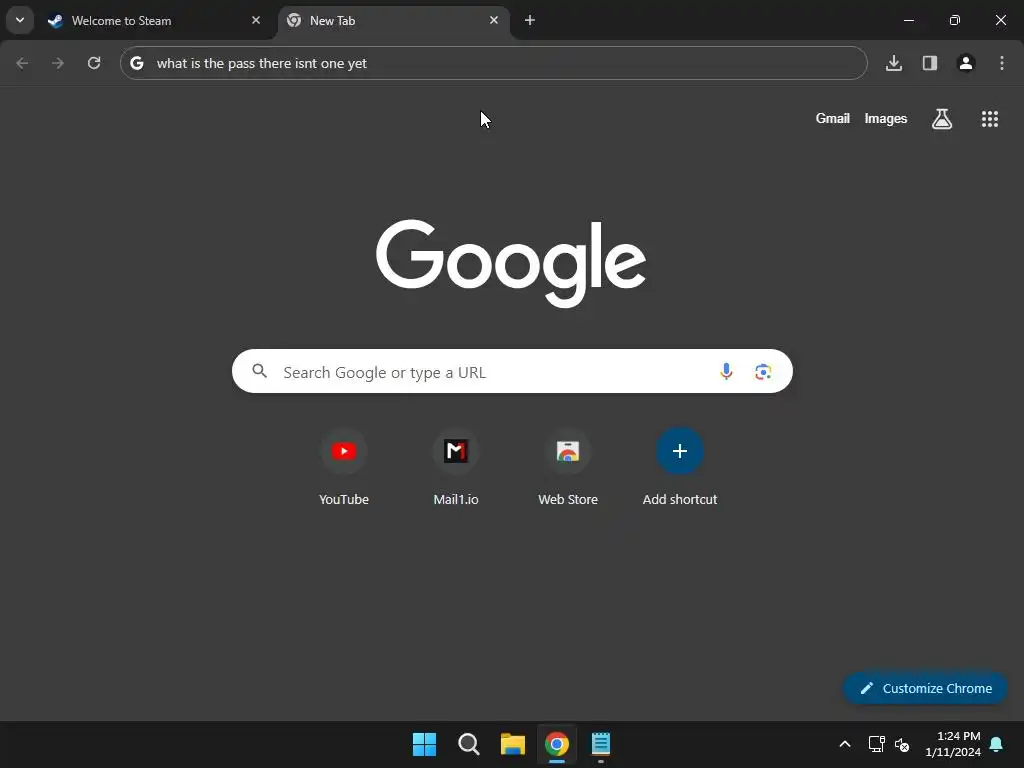1024x768 pixels.
Task: Restore down the Chrome window
Action: pos(955,20)
